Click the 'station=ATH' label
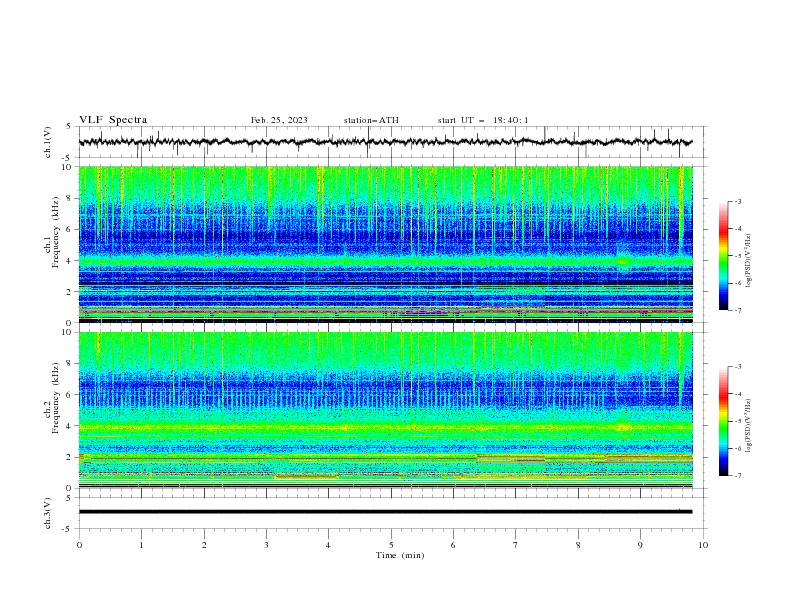792x612 pixels. (371, 120)
